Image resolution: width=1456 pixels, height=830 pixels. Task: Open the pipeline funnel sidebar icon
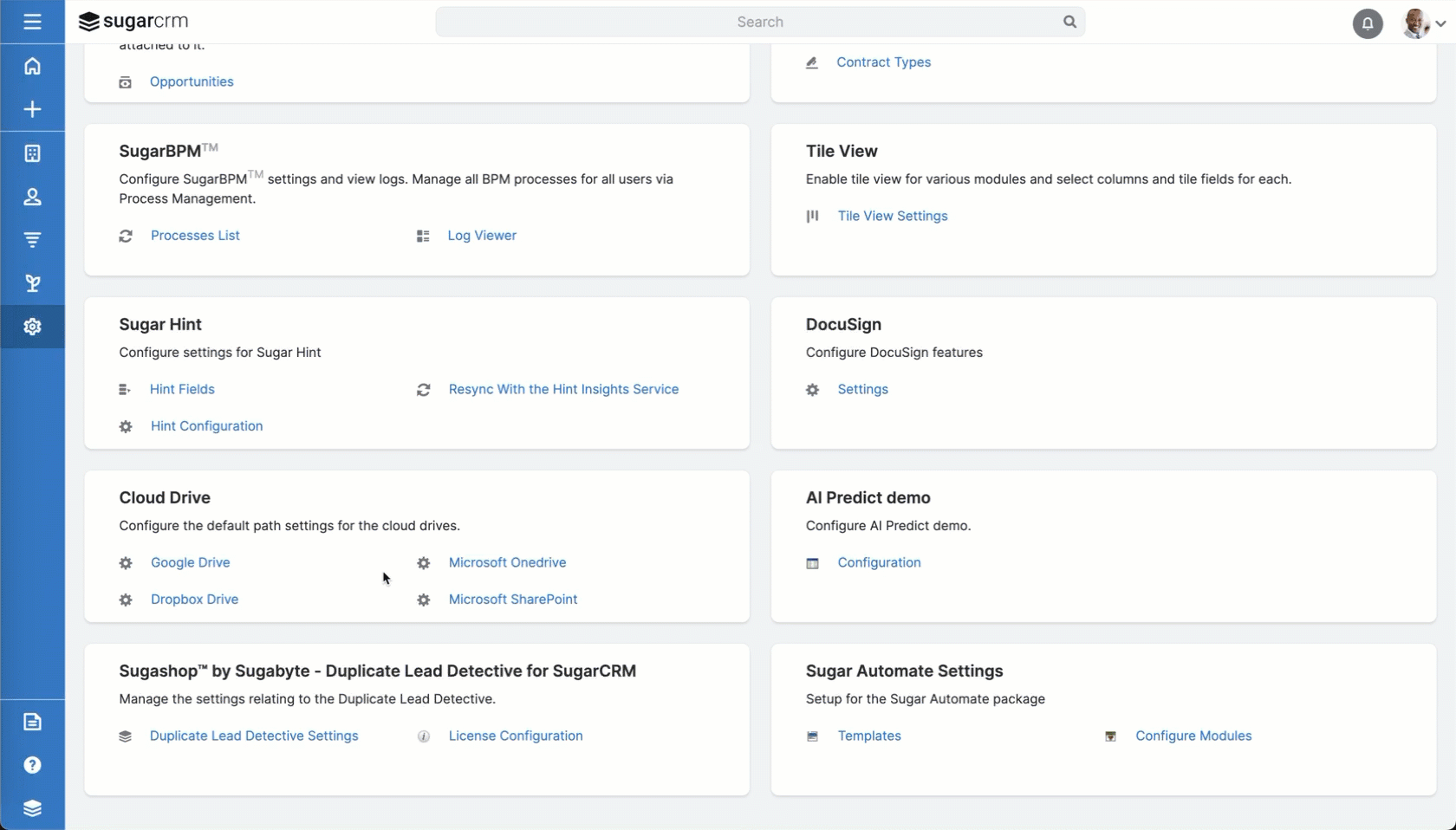pos(32,240)
